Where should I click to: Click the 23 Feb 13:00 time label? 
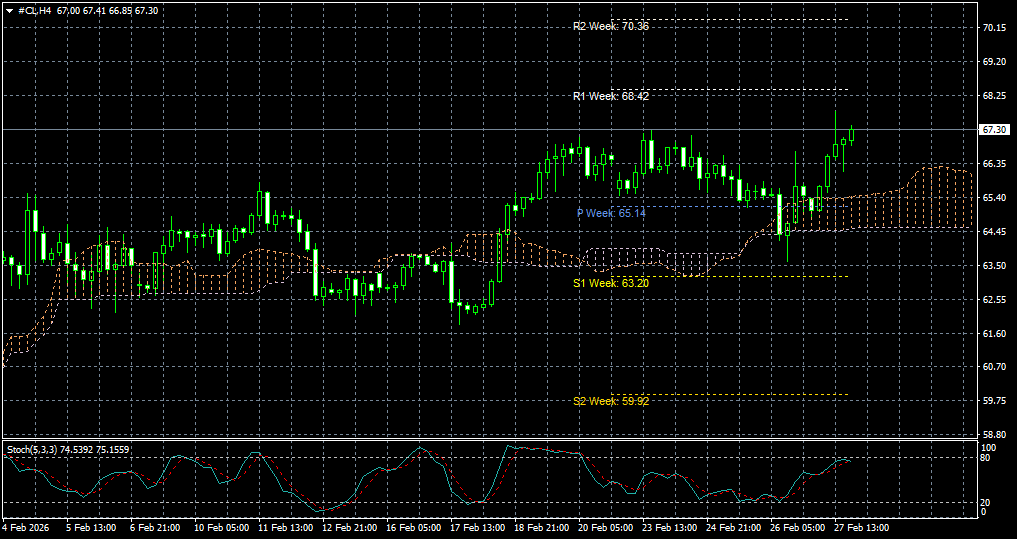coord(671,528)
